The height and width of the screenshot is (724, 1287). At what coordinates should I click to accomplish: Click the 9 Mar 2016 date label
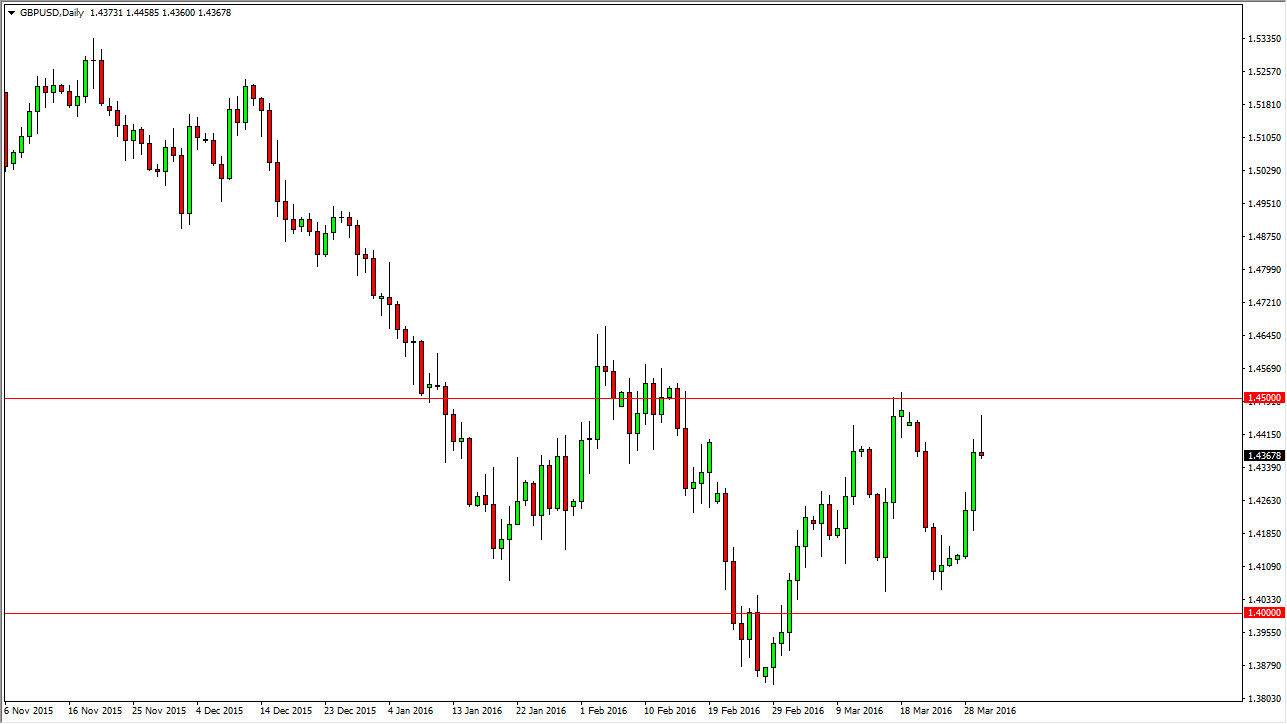point(859,711)
